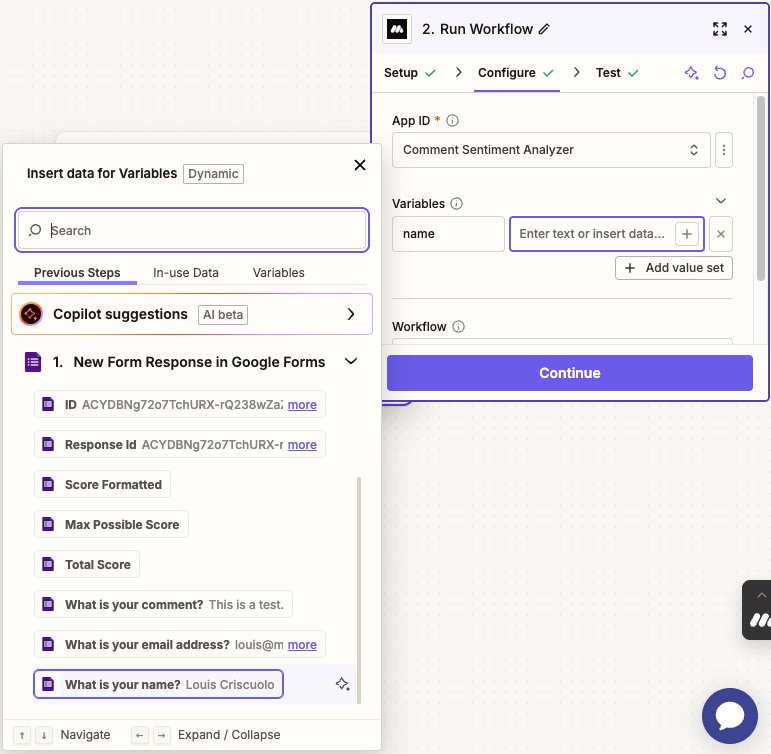Click the Dynamic badge
The width and height of the screenshot is (771, 754).
213,174
